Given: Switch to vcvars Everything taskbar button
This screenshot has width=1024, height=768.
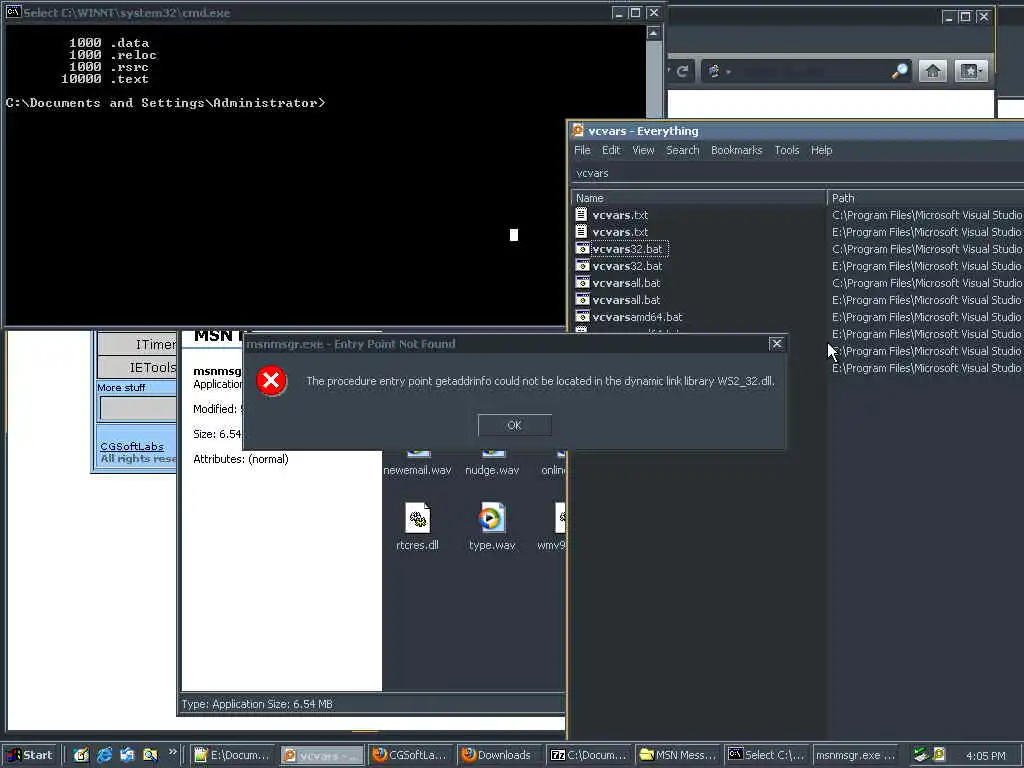Looking at the screenshot, I should click(x=323, y=755).
